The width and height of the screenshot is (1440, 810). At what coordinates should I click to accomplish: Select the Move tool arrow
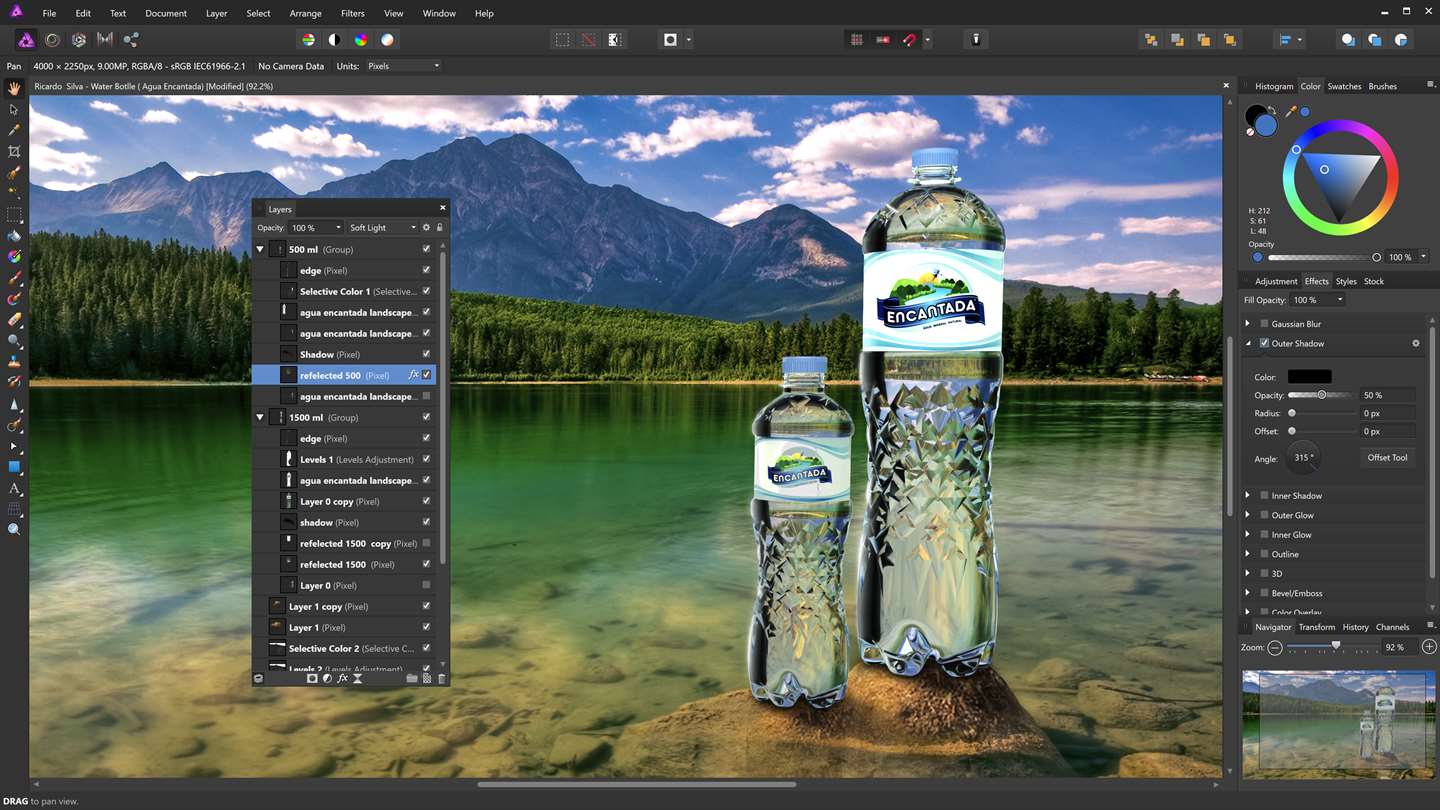[x=14, y=109]
